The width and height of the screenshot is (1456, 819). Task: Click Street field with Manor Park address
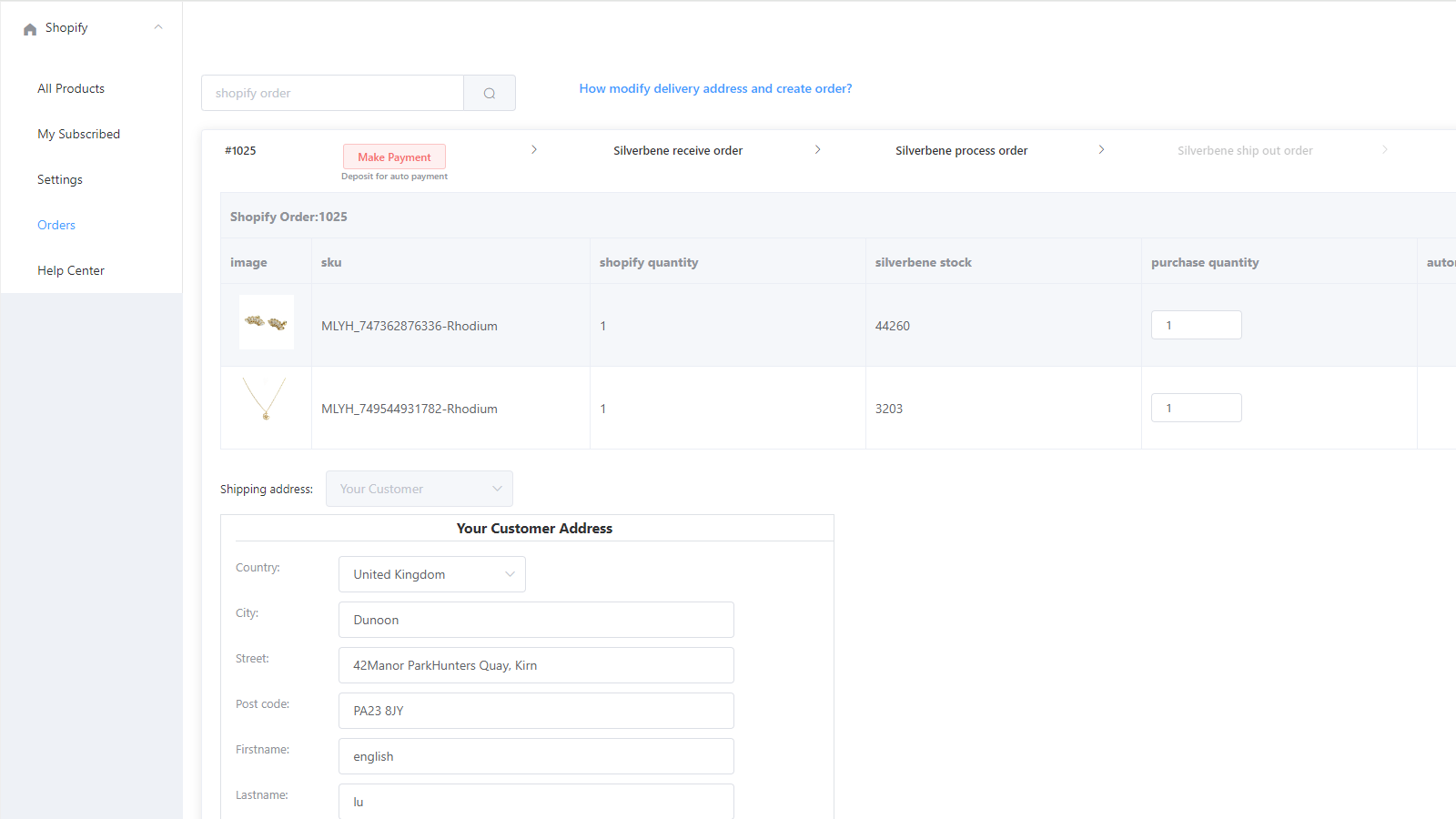click(x=536, y=665)
